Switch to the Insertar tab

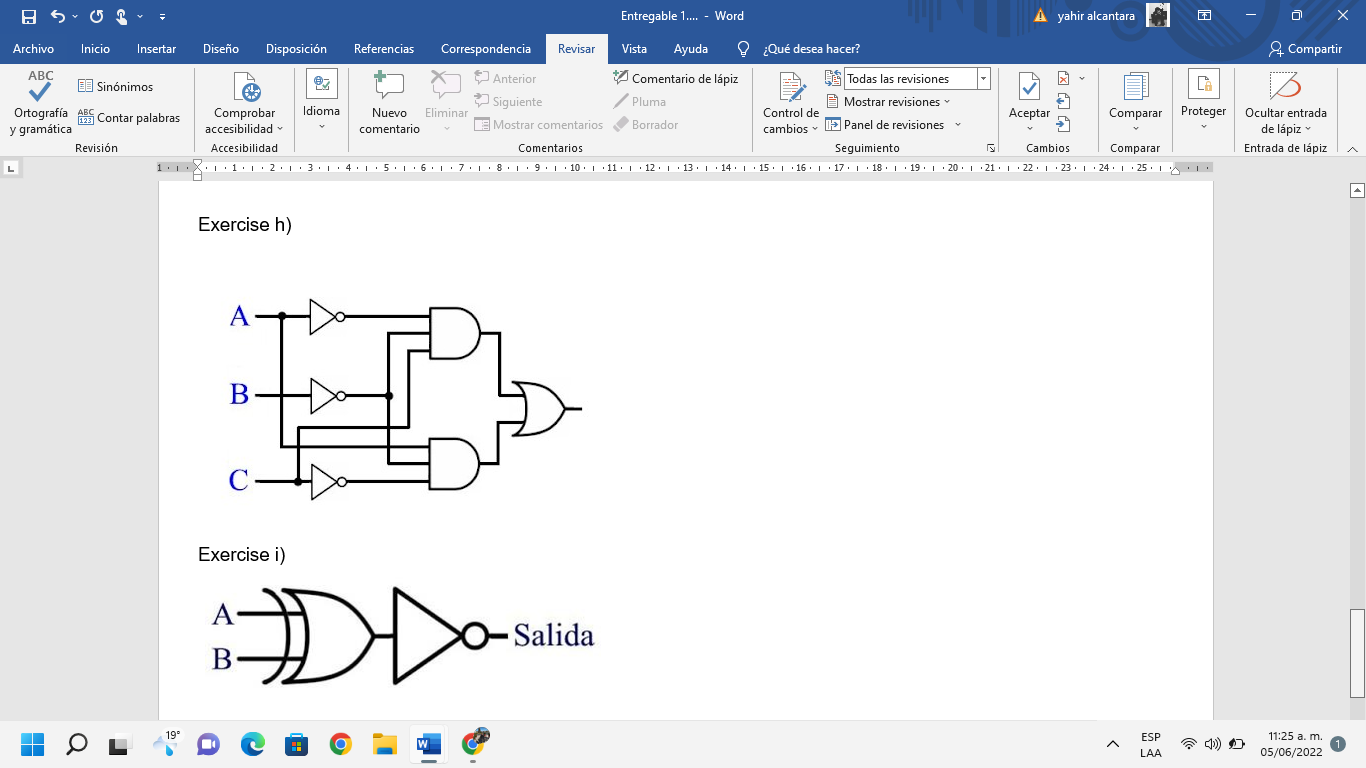click(x=156, y=48)
